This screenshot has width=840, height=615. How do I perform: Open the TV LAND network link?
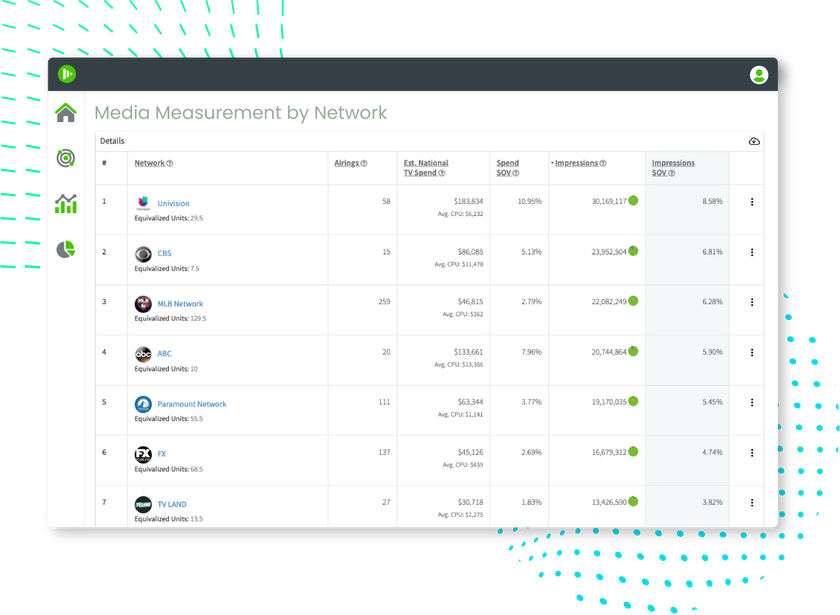pyautogui.click(x=172, y=504)
